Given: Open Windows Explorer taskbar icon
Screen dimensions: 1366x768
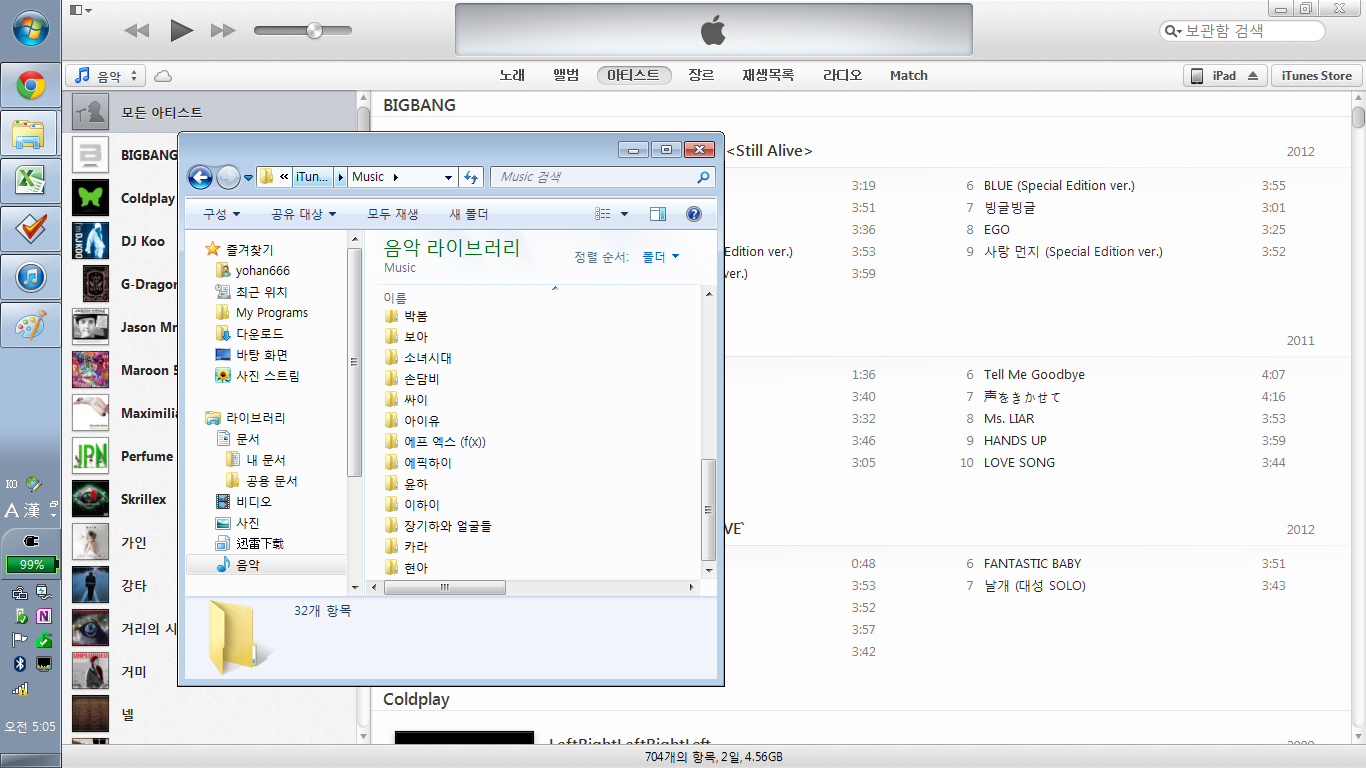Looking at the screenshot, I should point(30,135).
